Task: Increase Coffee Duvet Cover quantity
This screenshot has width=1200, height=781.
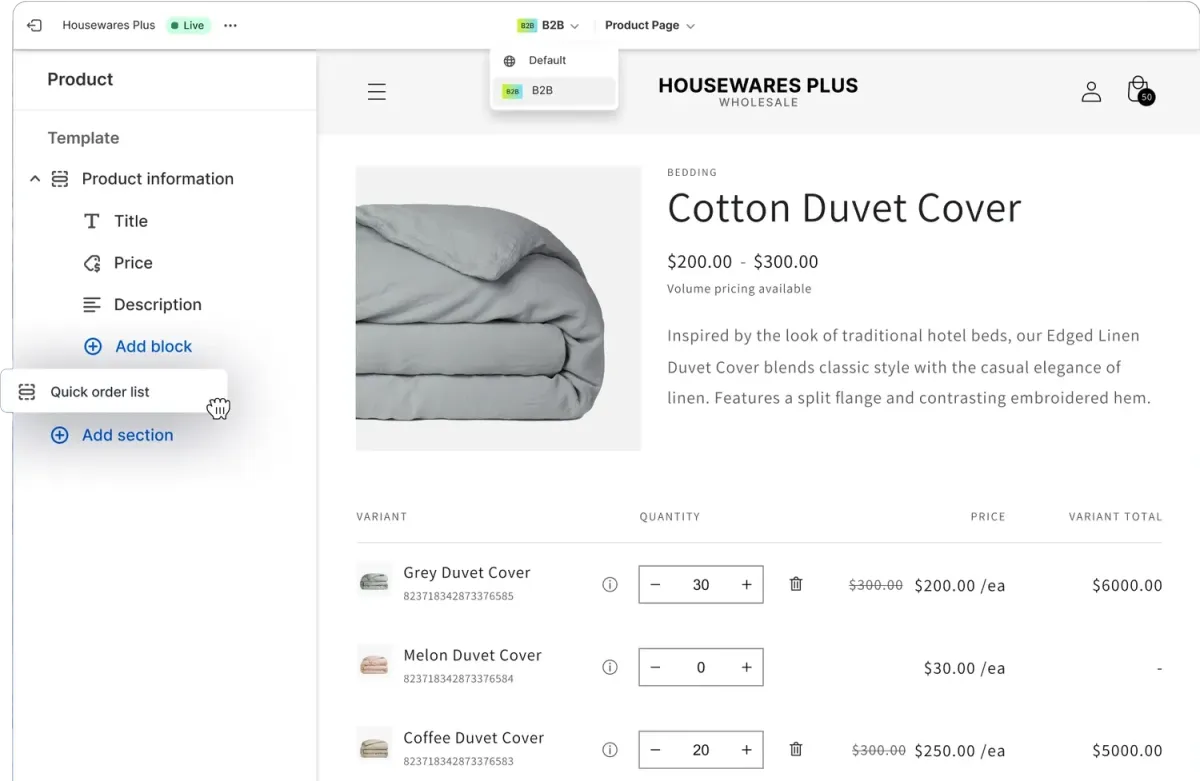Action: pyautogui.click(x=746, y=750)
